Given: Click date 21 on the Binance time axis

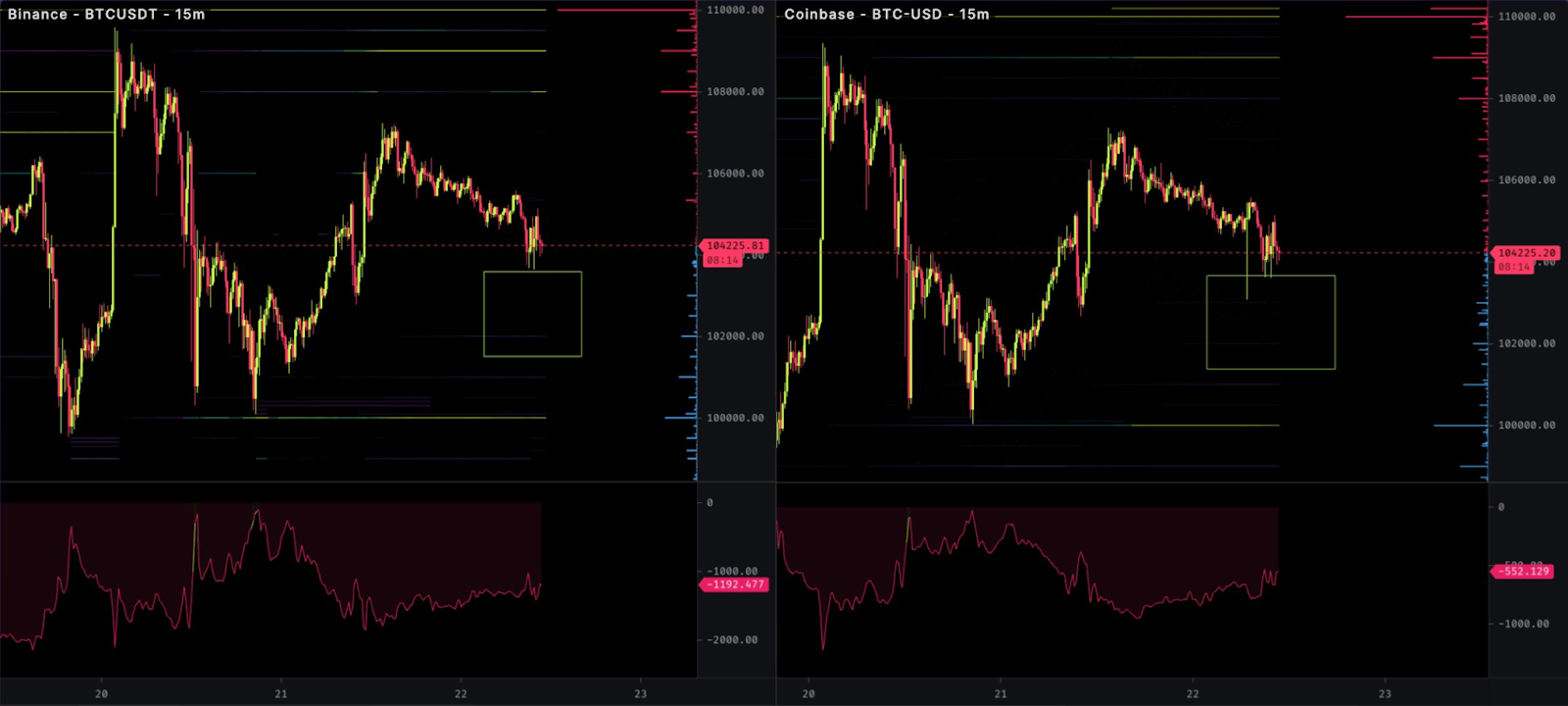Looking at the screenshot, I should click(x=281, y=694).
